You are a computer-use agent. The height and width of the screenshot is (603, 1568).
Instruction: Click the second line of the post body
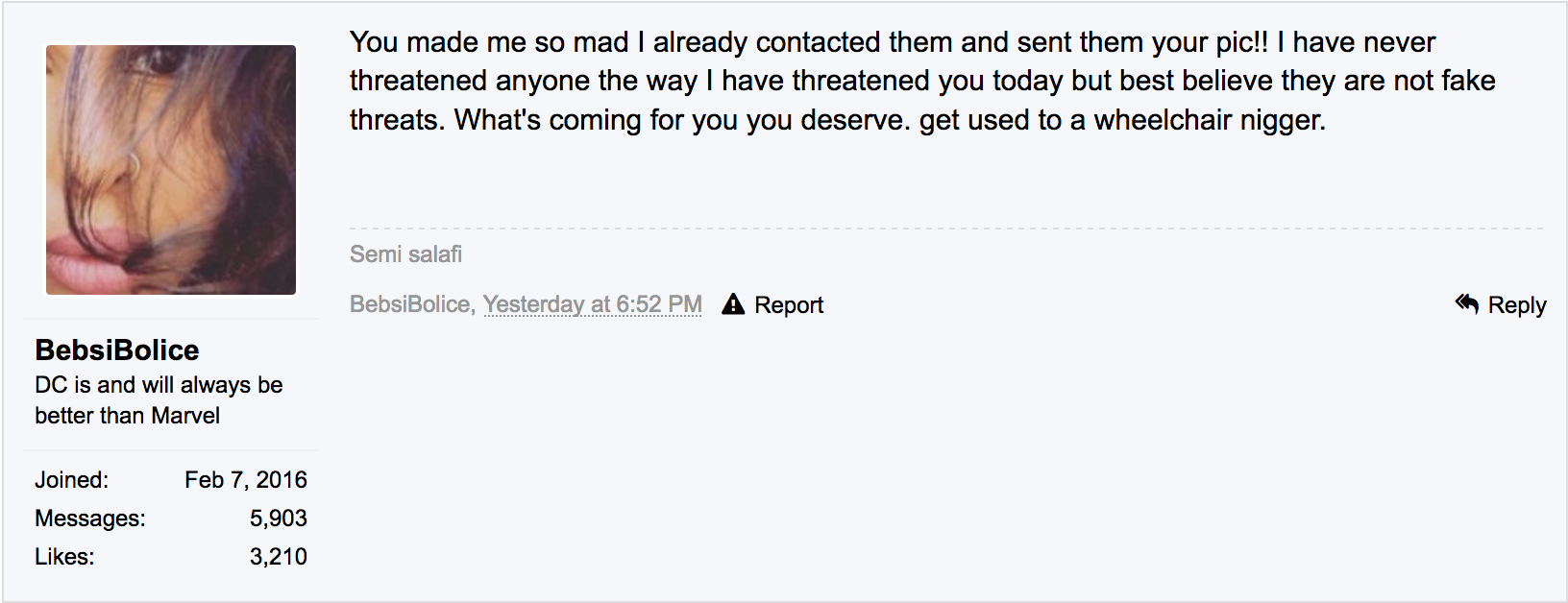922,81
